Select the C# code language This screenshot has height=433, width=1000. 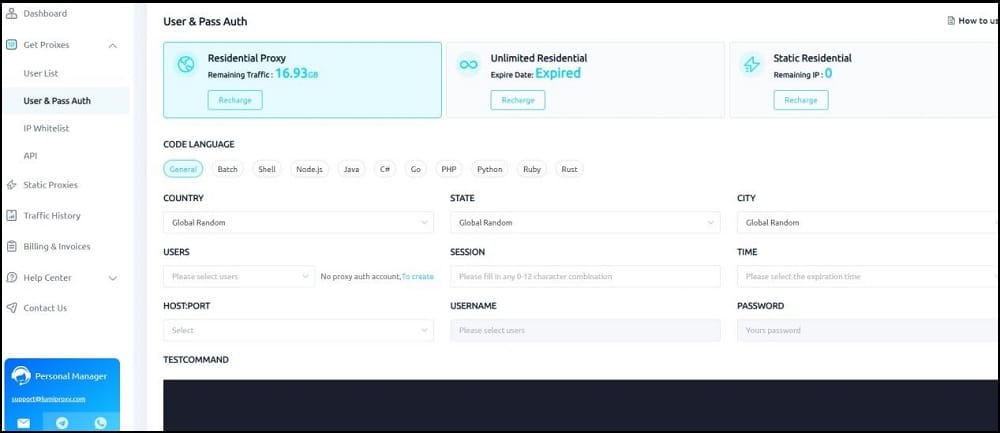point(385,169)
